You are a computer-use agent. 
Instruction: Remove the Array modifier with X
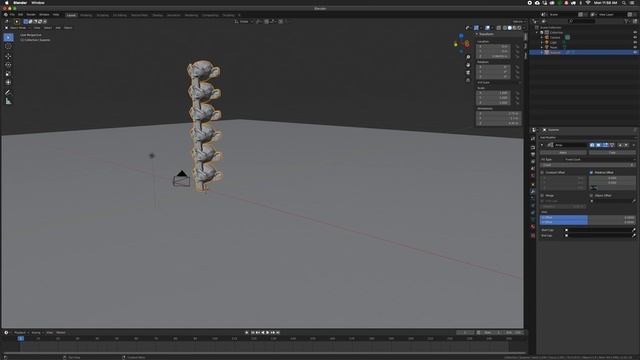click(633, 145)
